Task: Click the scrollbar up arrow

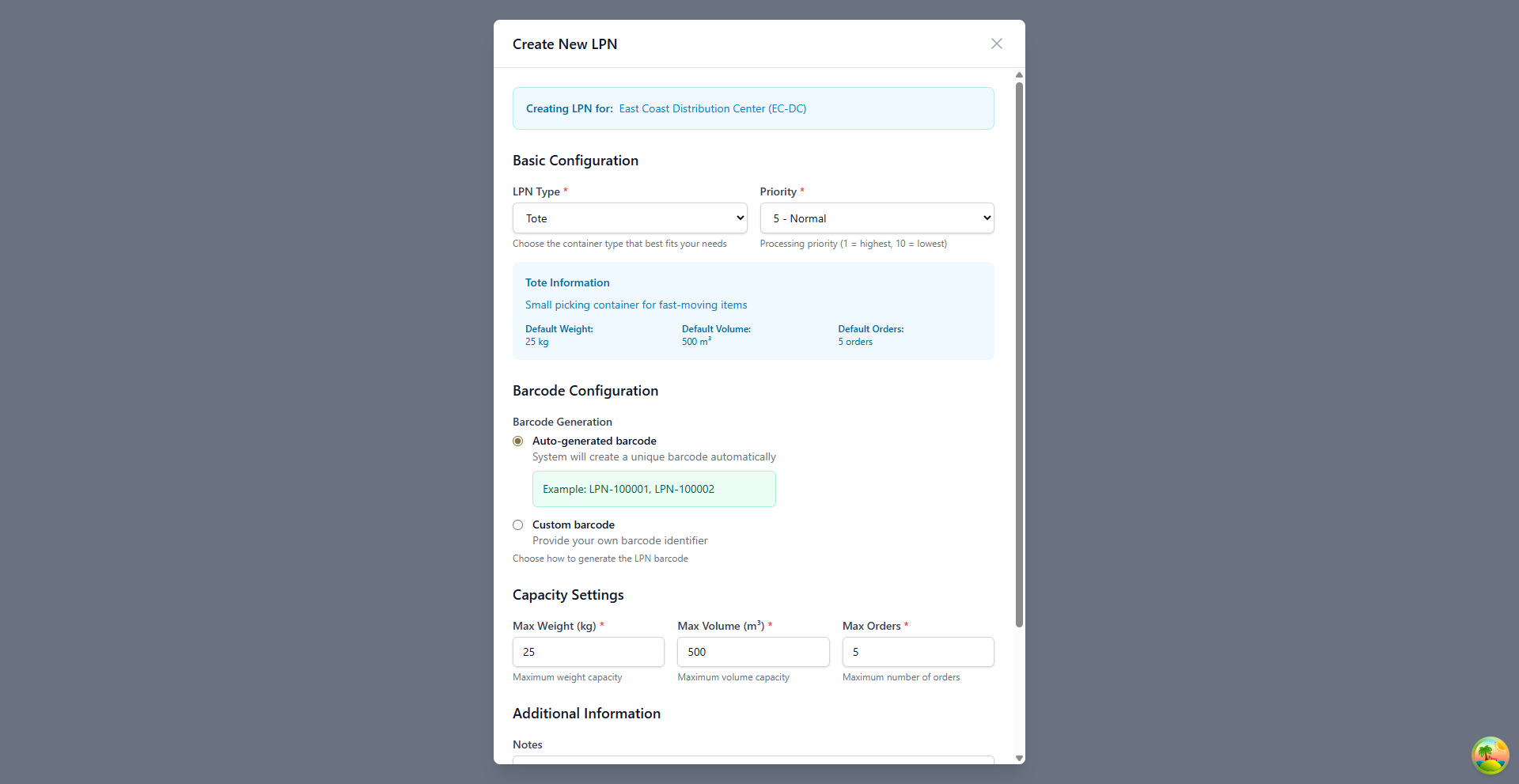Action: pyautogui.click(x=1019, y=75)
